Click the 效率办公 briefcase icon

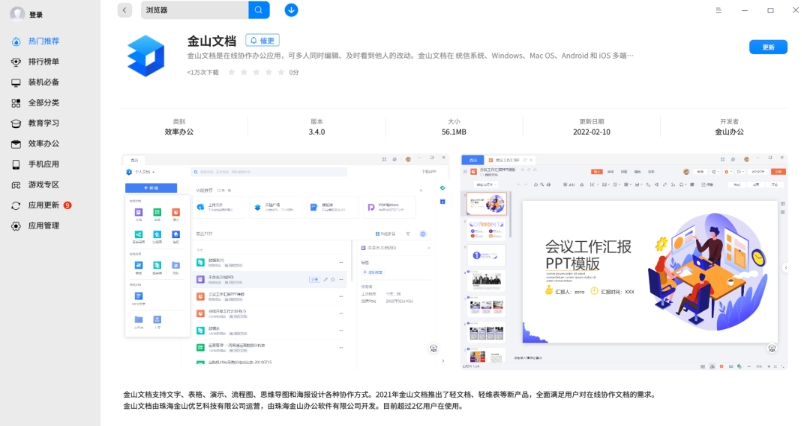coord(16,144)
